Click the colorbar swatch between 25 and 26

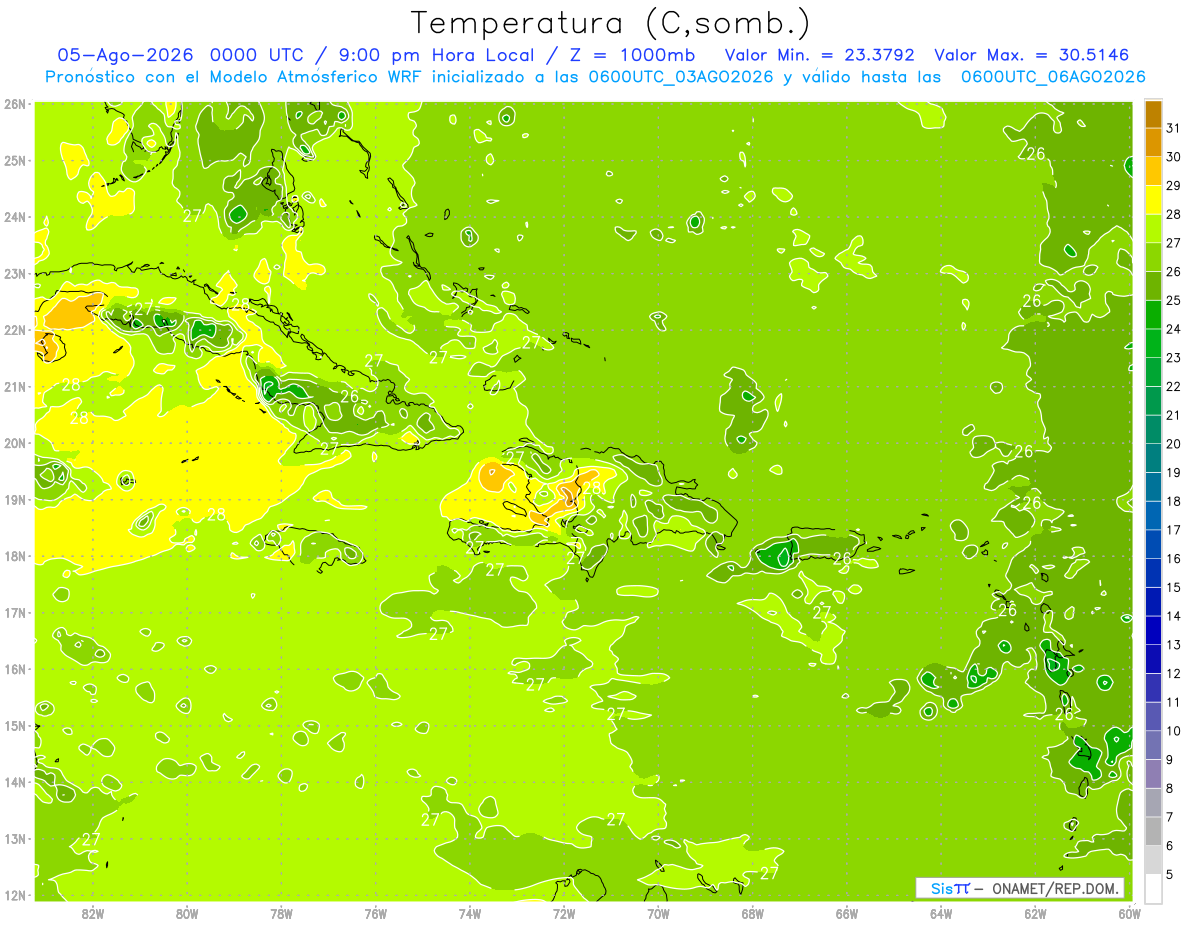1153,287
